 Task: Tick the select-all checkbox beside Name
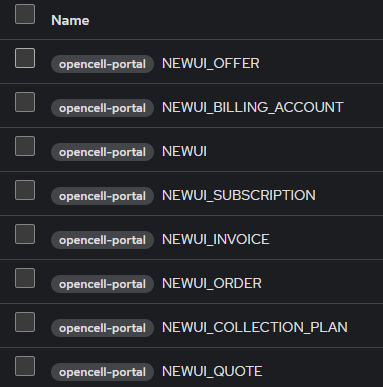pyautogui.click(x=25, y=14)
